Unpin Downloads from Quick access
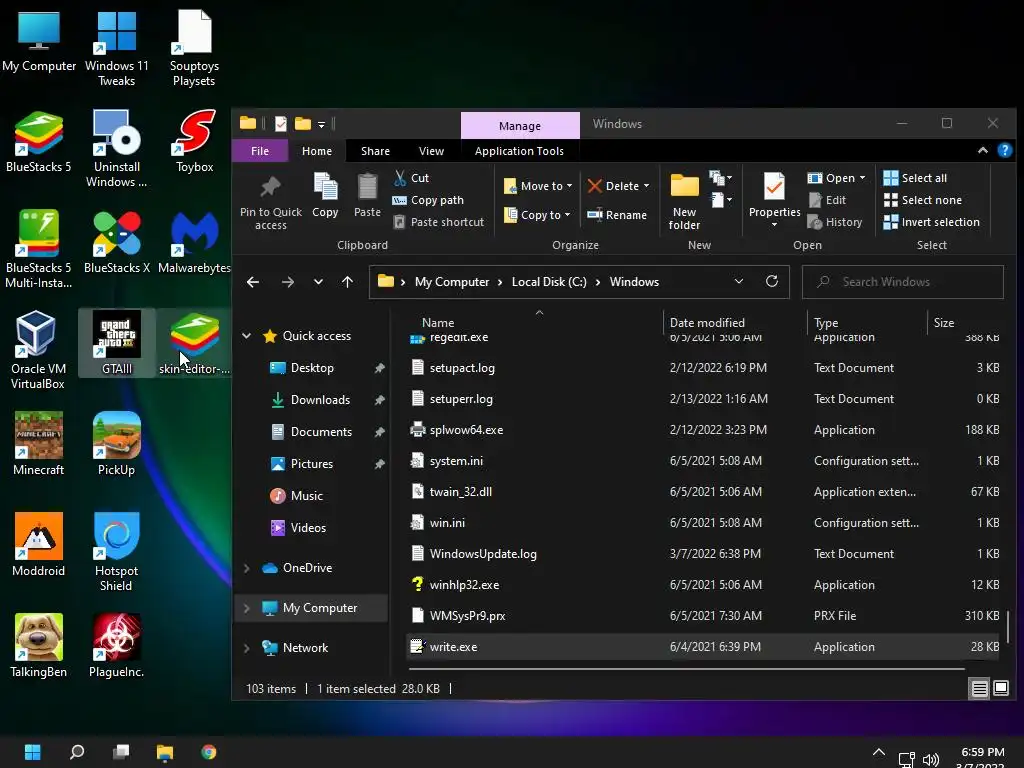 pyautogui.click(x=379, y=400)
